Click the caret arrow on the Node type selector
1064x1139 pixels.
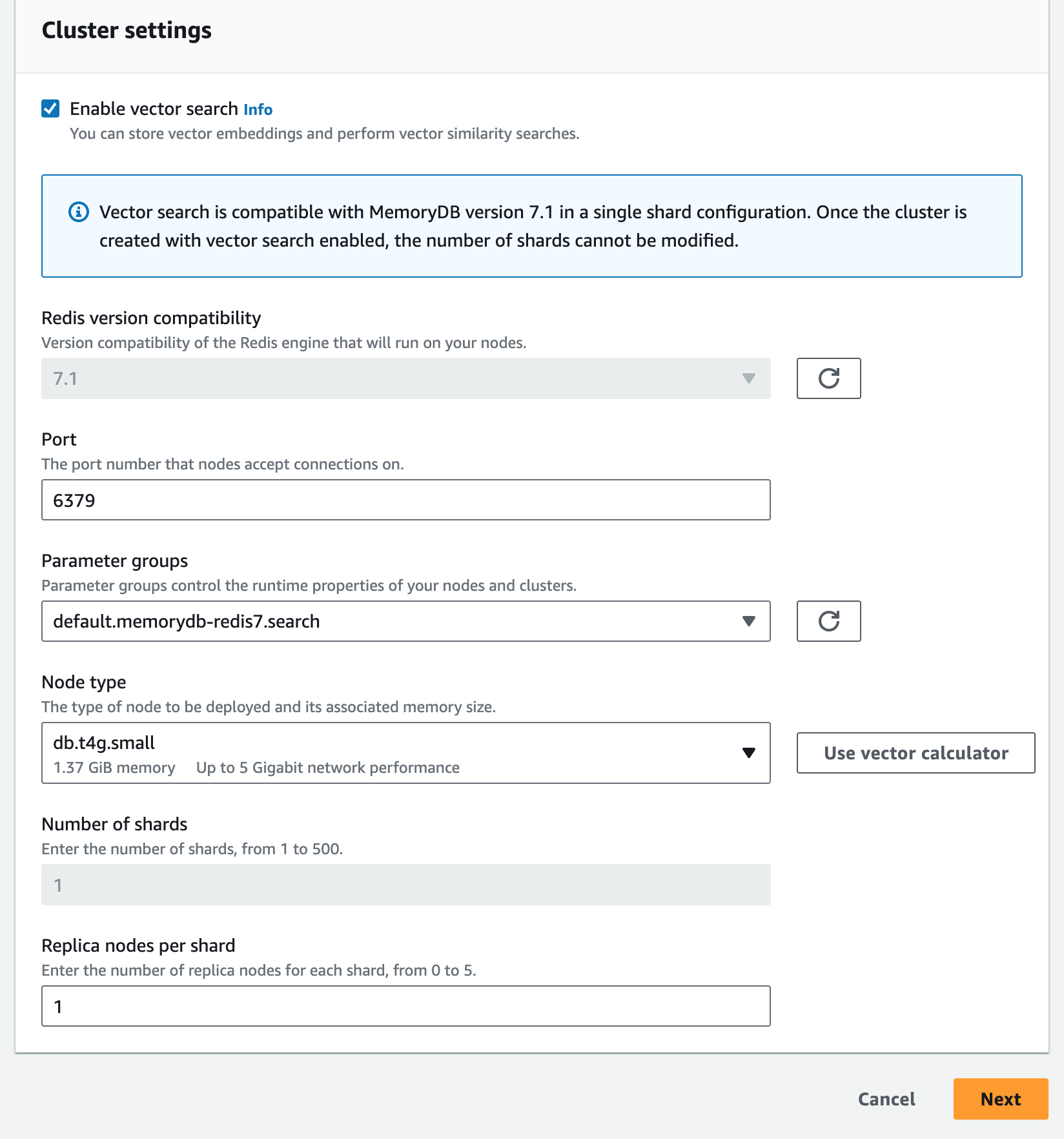(749, 753)
